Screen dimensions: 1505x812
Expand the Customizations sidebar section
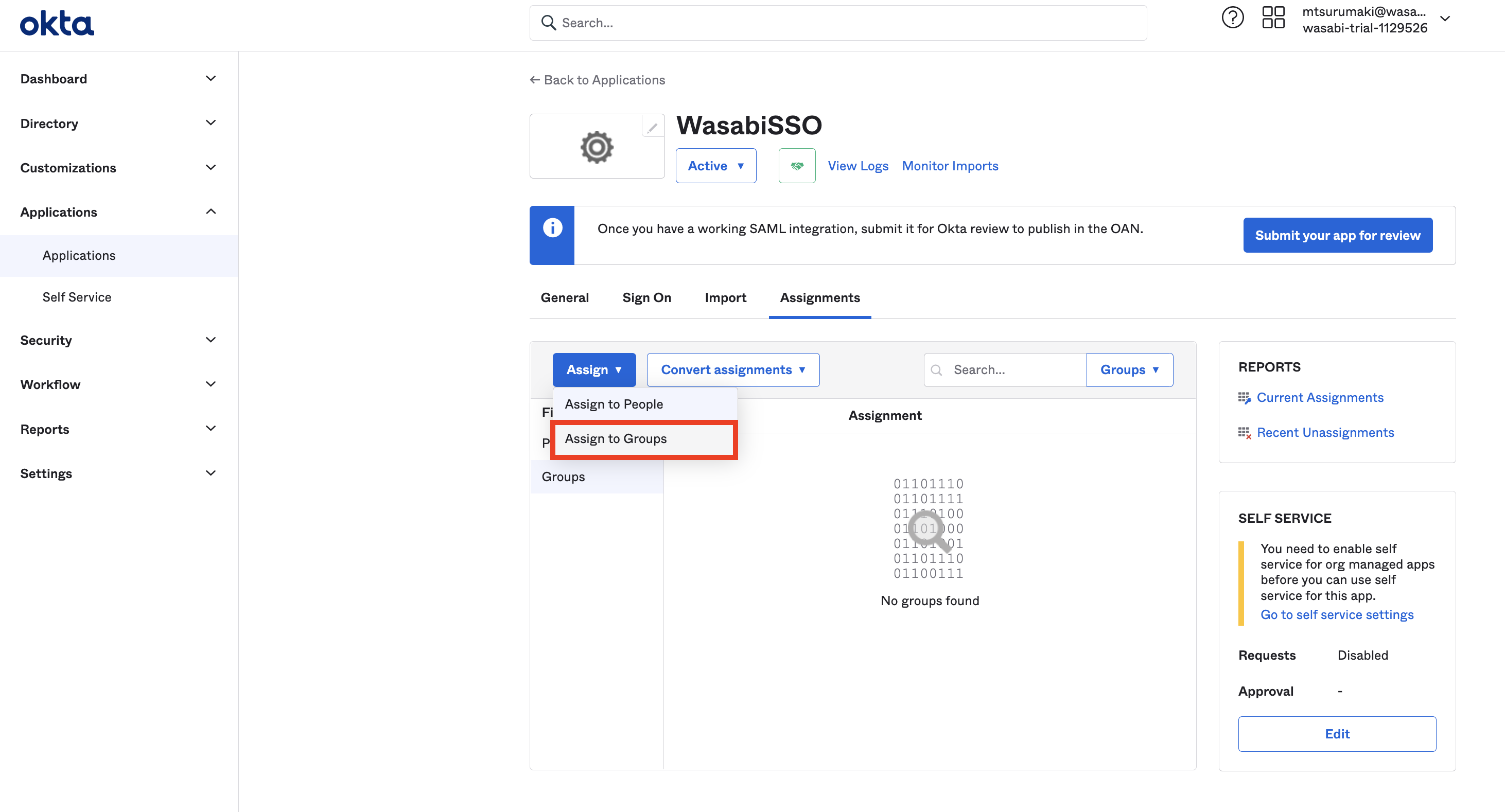(x=211, y=168)
